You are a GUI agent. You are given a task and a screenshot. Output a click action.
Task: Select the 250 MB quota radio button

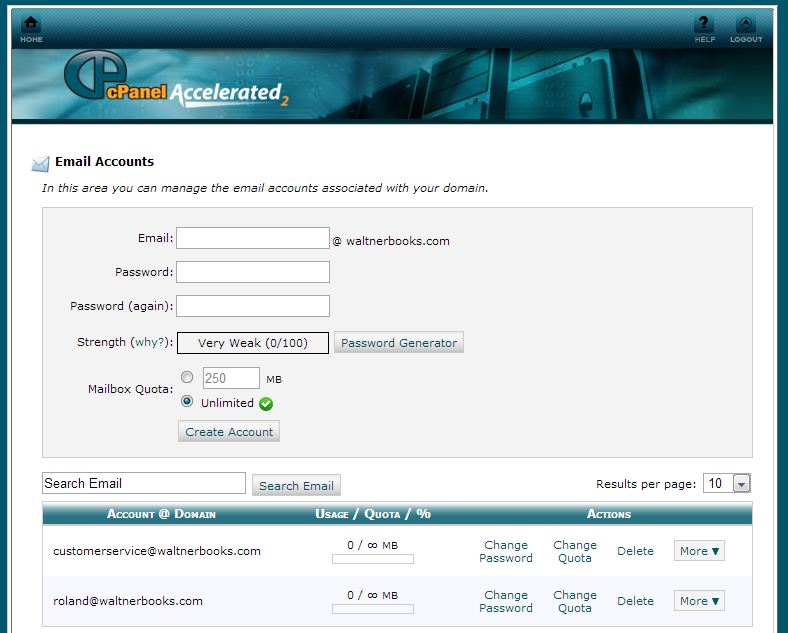click(187, 377)
